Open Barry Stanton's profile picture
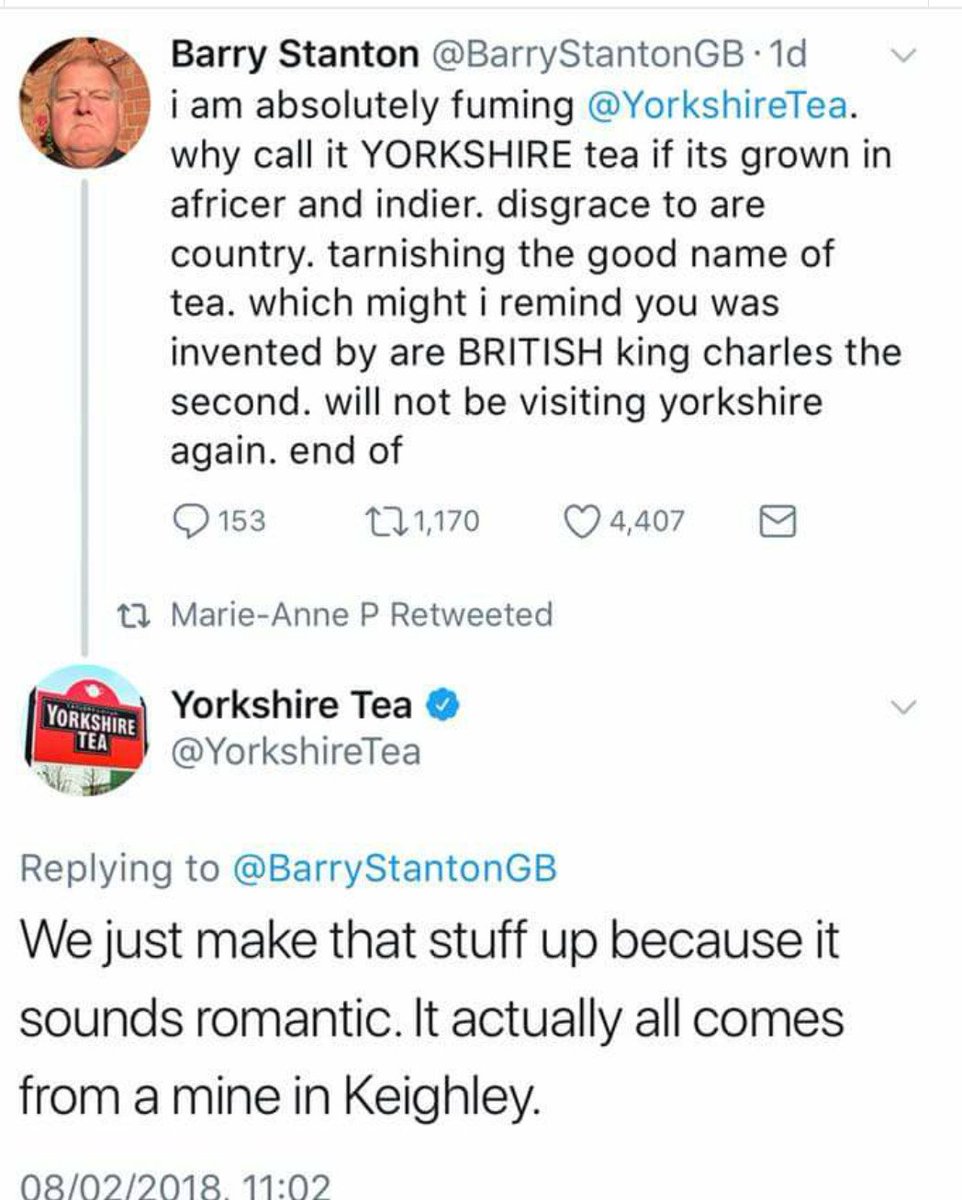Image resolution: width=962 pixels, height=1200 pixels. [83, 102]
